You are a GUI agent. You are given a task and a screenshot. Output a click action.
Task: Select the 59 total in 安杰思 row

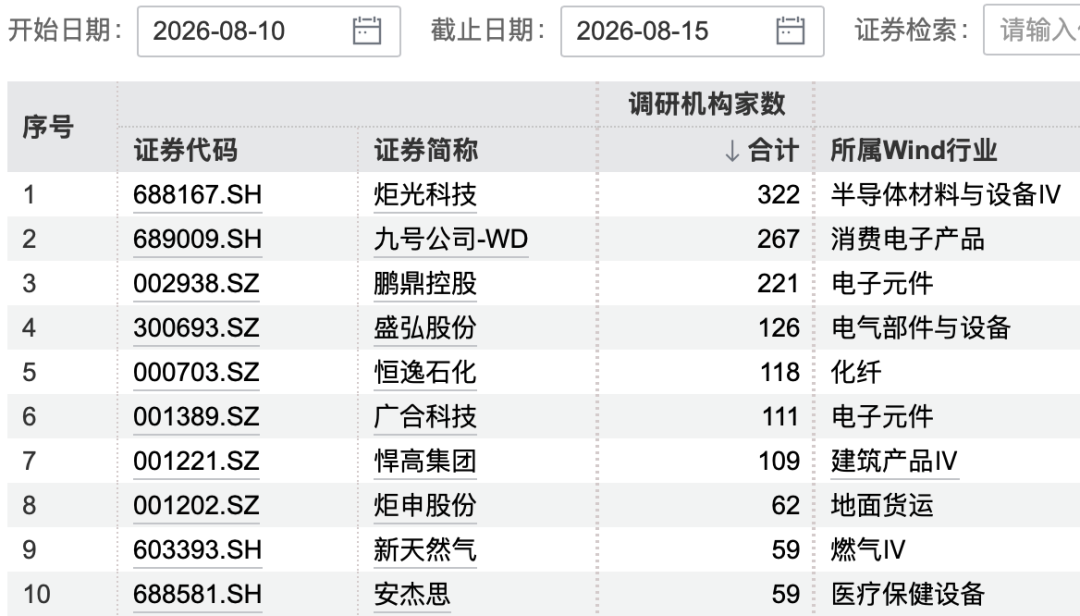(x=786, y=595)
